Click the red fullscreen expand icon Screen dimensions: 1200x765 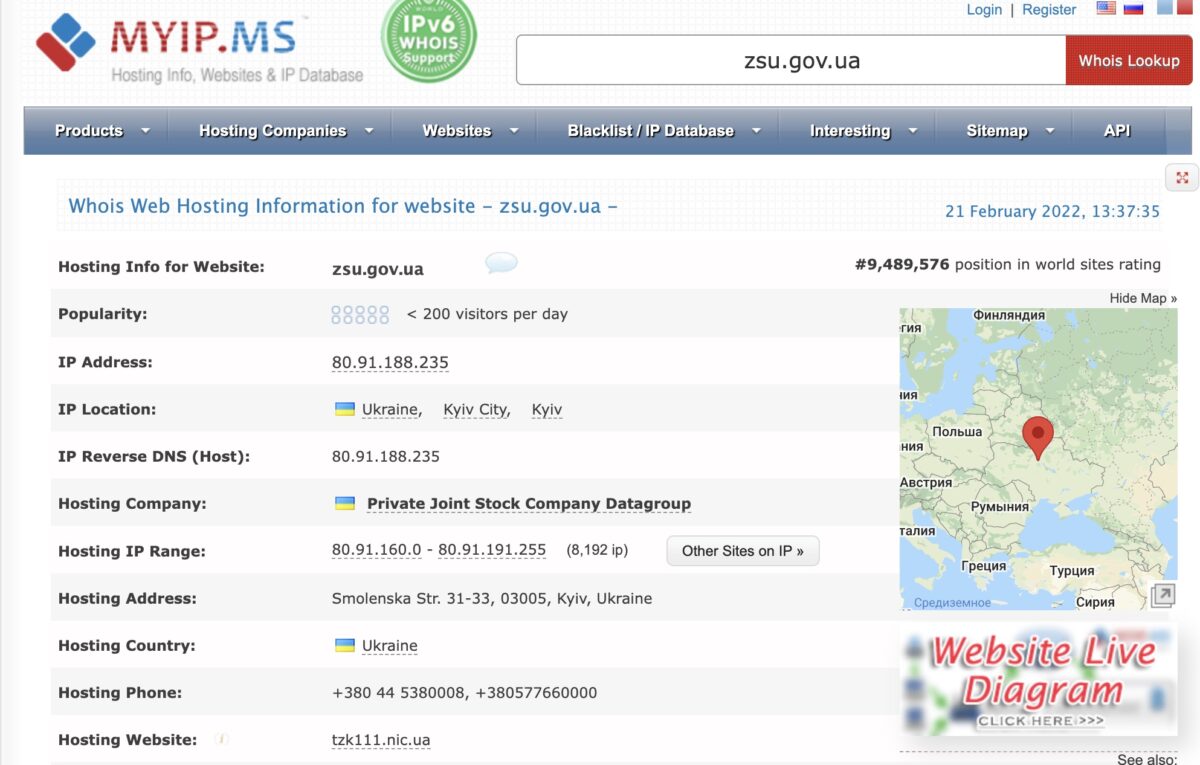pos(1182,177)
